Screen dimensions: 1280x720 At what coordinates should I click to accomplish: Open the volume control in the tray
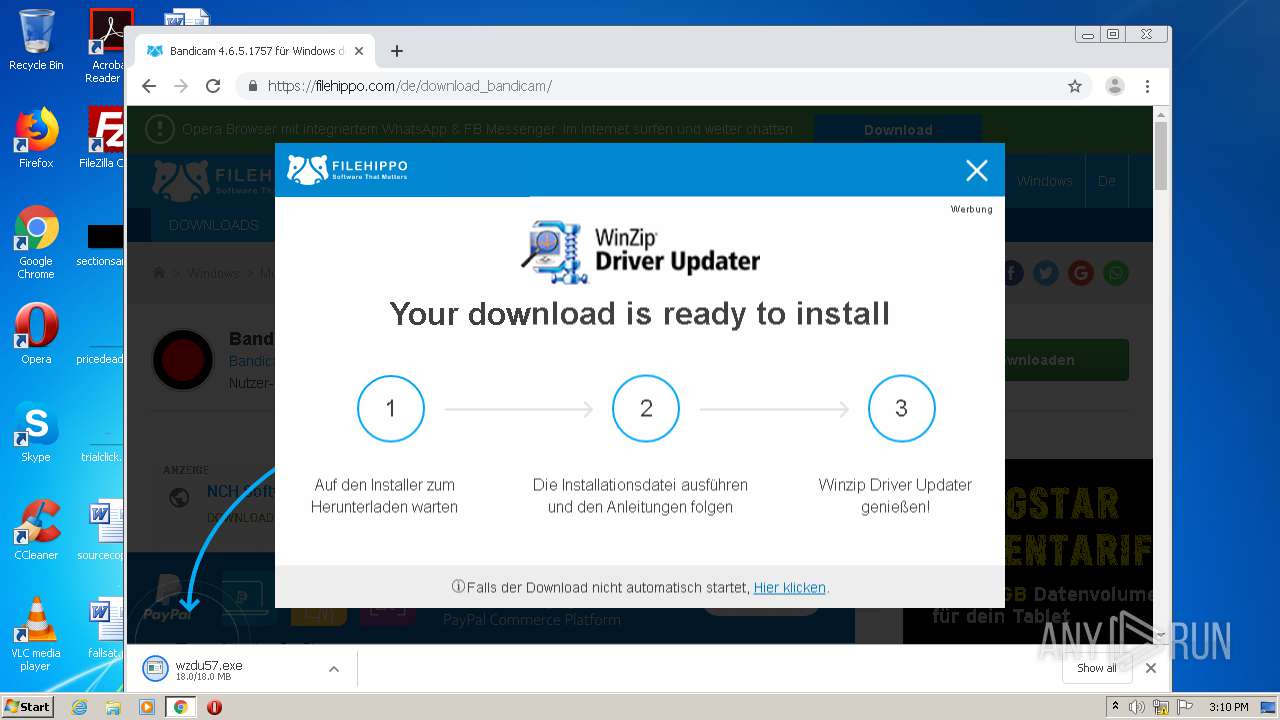(1137, 707)
